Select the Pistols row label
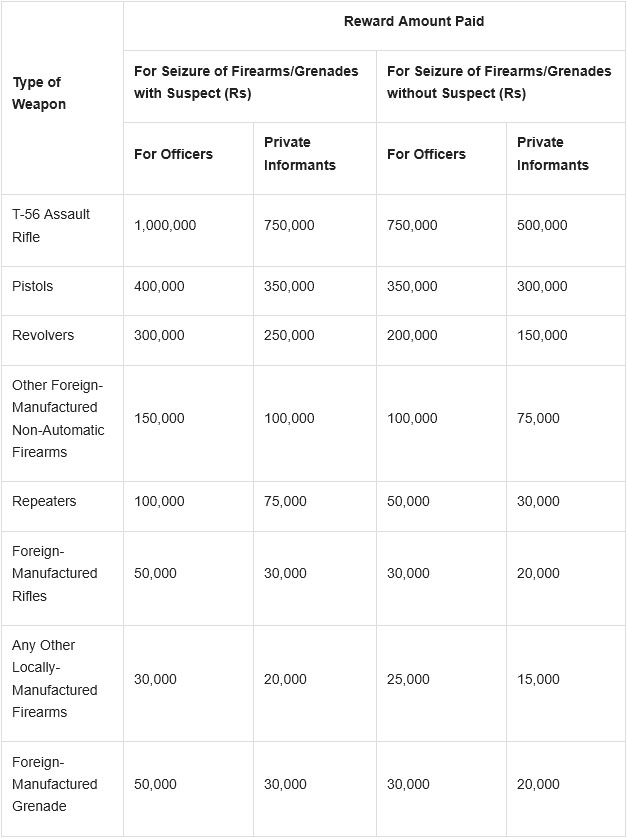 (33, 286)
